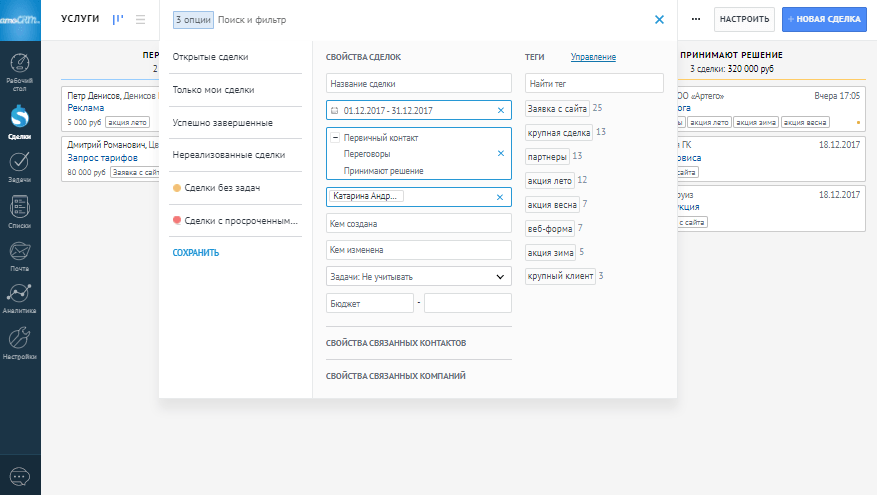Switch to pipeline view icon
The image size is (877, 495).
point(118,19)
